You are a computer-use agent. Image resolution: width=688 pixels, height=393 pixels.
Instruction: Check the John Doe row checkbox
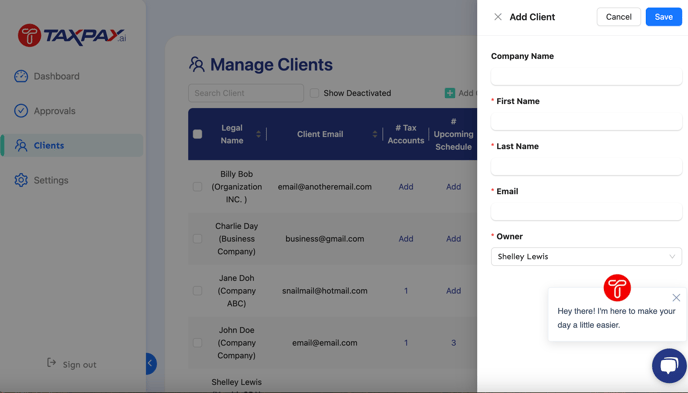tap(197, 343)
